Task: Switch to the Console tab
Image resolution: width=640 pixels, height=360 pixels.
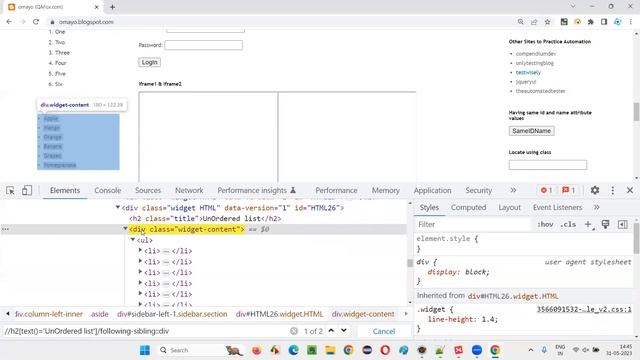Action: (108, 190)
